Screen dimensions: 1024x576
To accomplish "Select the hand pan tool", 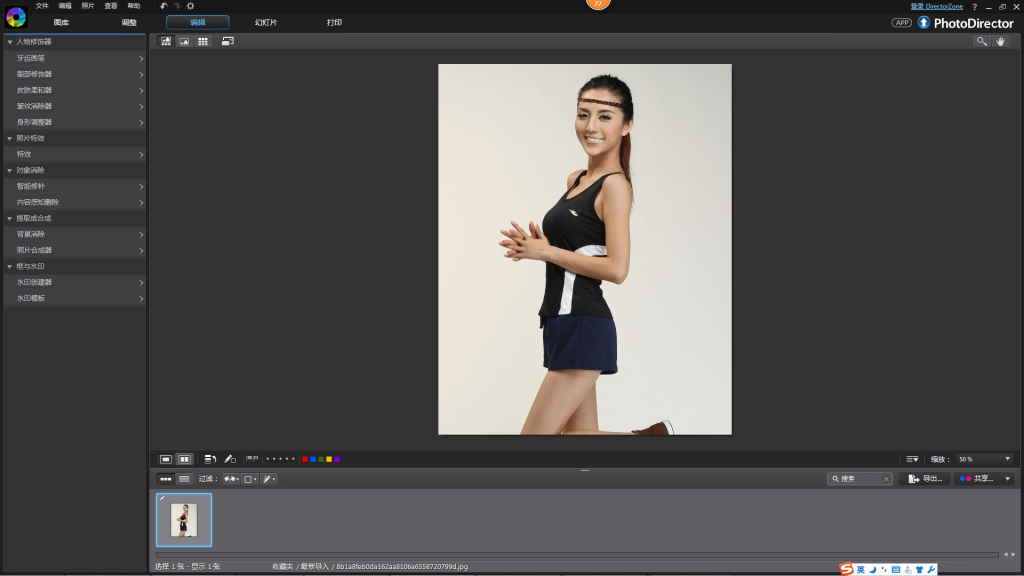I will (1000, 41).
